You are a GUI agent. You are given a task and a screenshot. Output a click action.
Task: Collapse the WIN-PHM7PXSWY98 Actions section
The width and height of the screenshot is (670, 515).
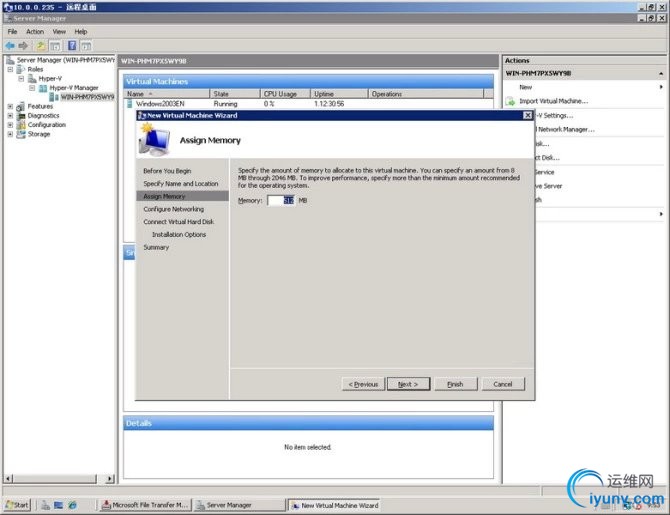point(661,74)
